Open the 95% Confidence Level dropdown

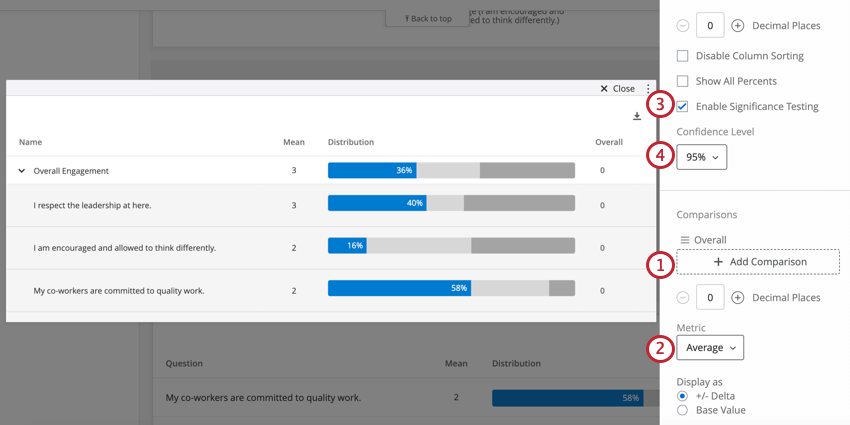(x=701, y=157)
